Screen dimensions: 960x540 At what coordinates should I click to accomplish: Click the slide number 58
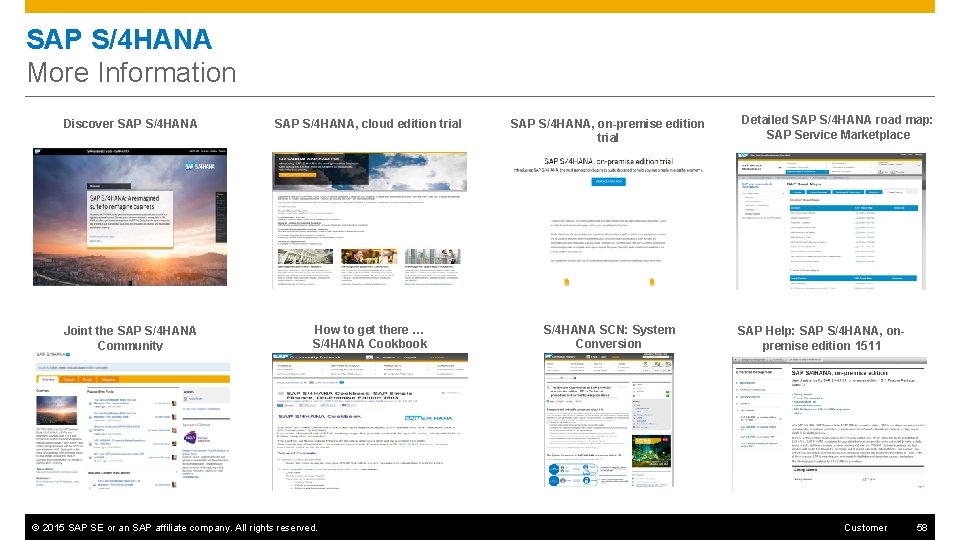[x=921, y=528]
